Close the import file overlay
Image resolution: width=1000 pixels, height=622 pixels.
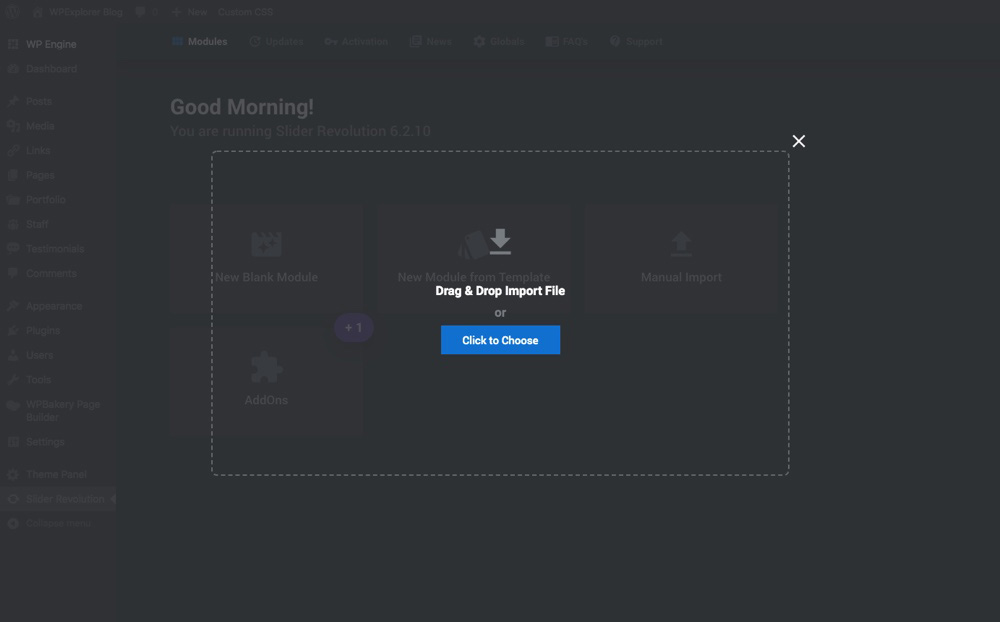tap(798, 141)
